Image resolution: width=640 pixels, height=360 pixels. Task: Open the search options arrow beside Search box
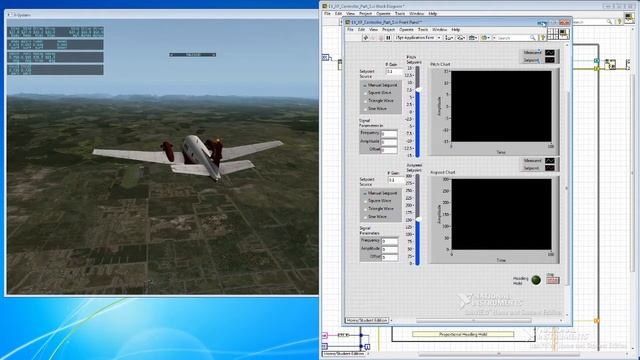click(494, 38)
